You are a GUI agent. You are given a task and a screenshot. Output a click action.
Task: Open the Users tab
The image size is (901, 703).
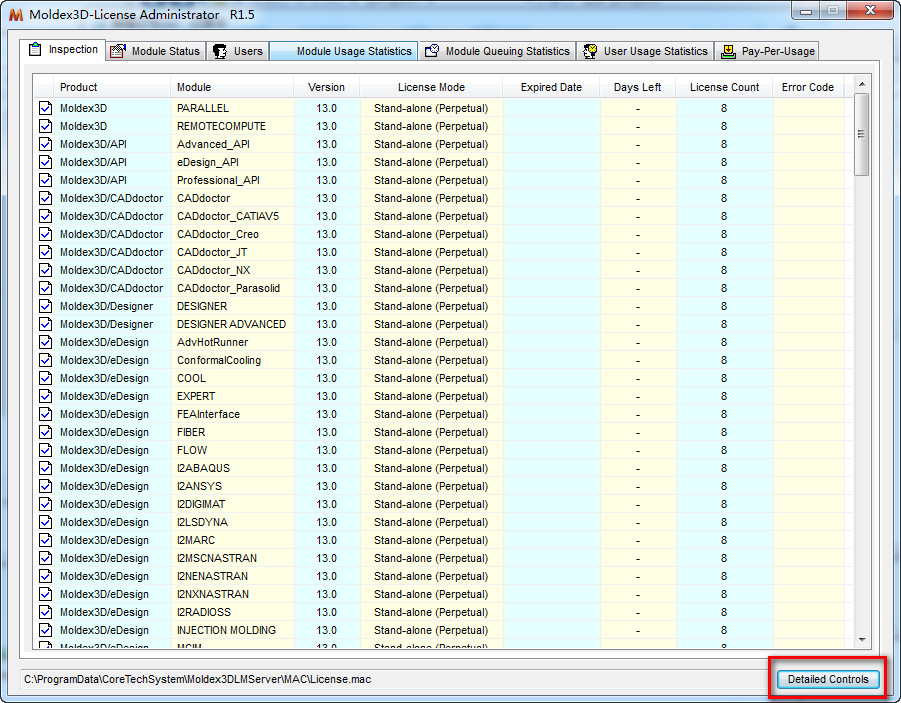(x=238, y=51)
